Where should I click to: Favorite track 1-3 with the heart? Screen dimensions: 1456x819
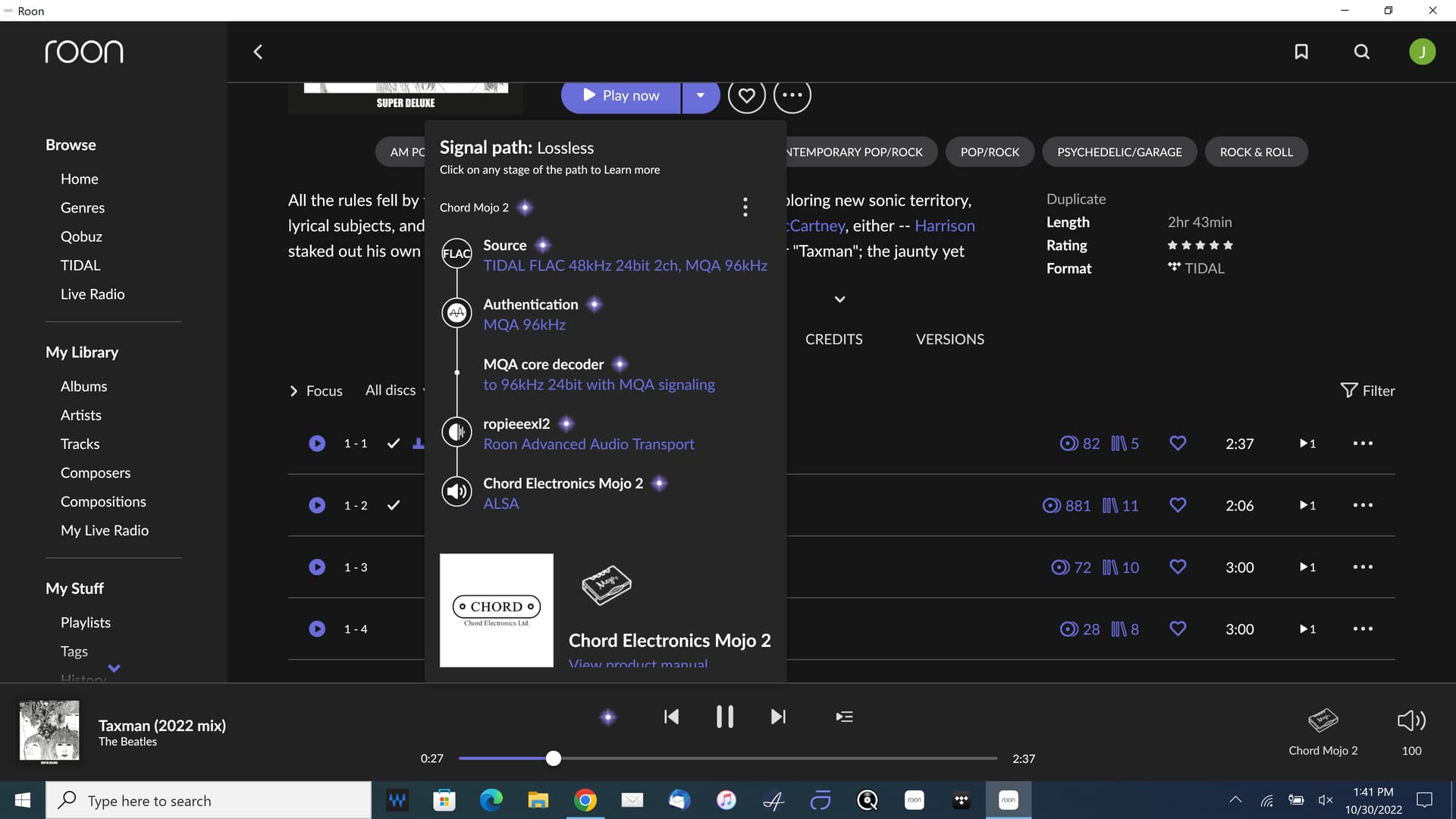[1178, 566]
